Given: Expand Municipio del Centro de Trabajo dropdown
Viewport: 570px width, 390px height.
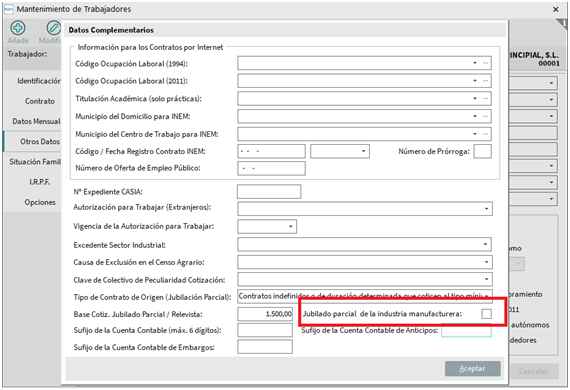Looking at the screenshot, I should pos(475,134).
